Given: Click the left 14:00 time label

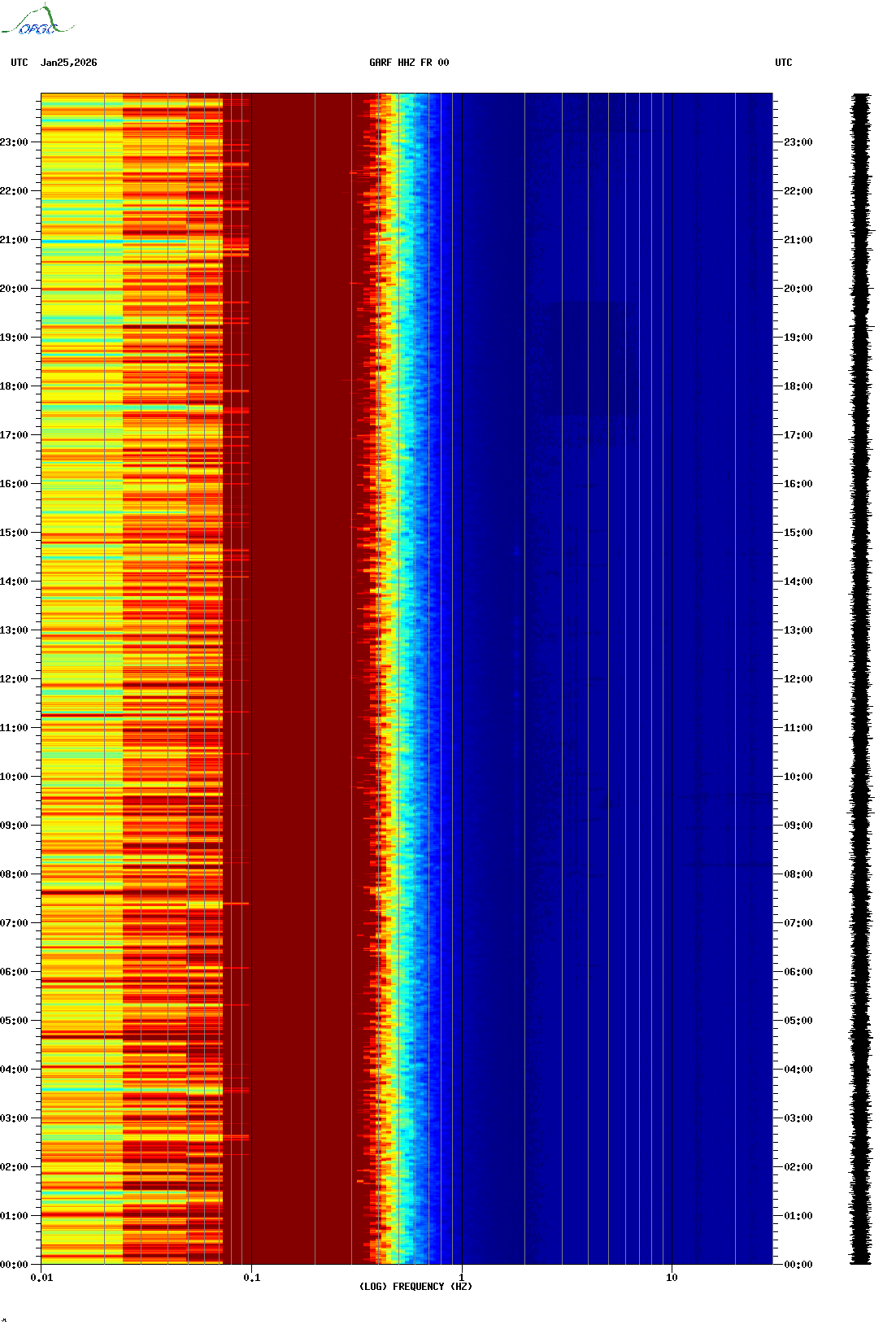Looking at the screenshot, I should [14, 582].
